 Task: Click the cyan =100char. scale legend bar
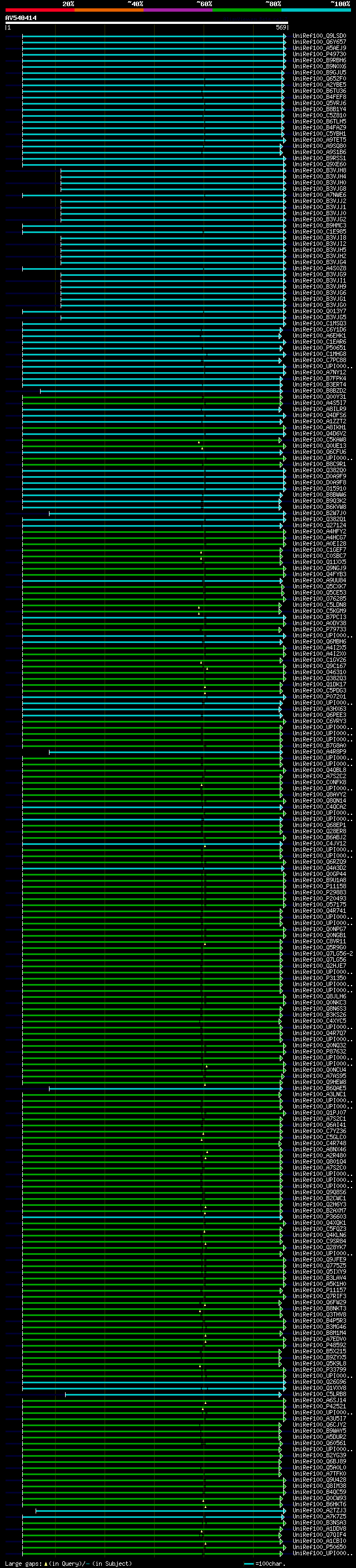248,1563
